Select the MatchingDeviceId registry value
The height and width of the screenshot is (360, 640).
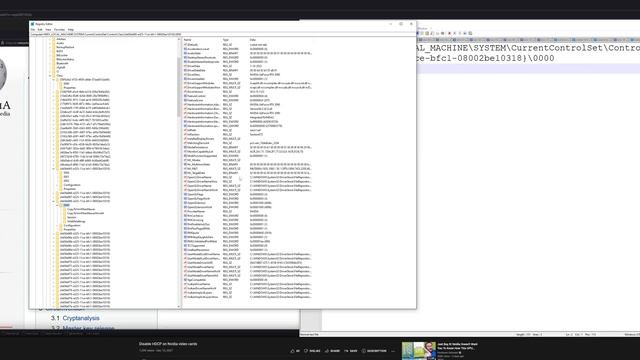[x=196, y=143]
